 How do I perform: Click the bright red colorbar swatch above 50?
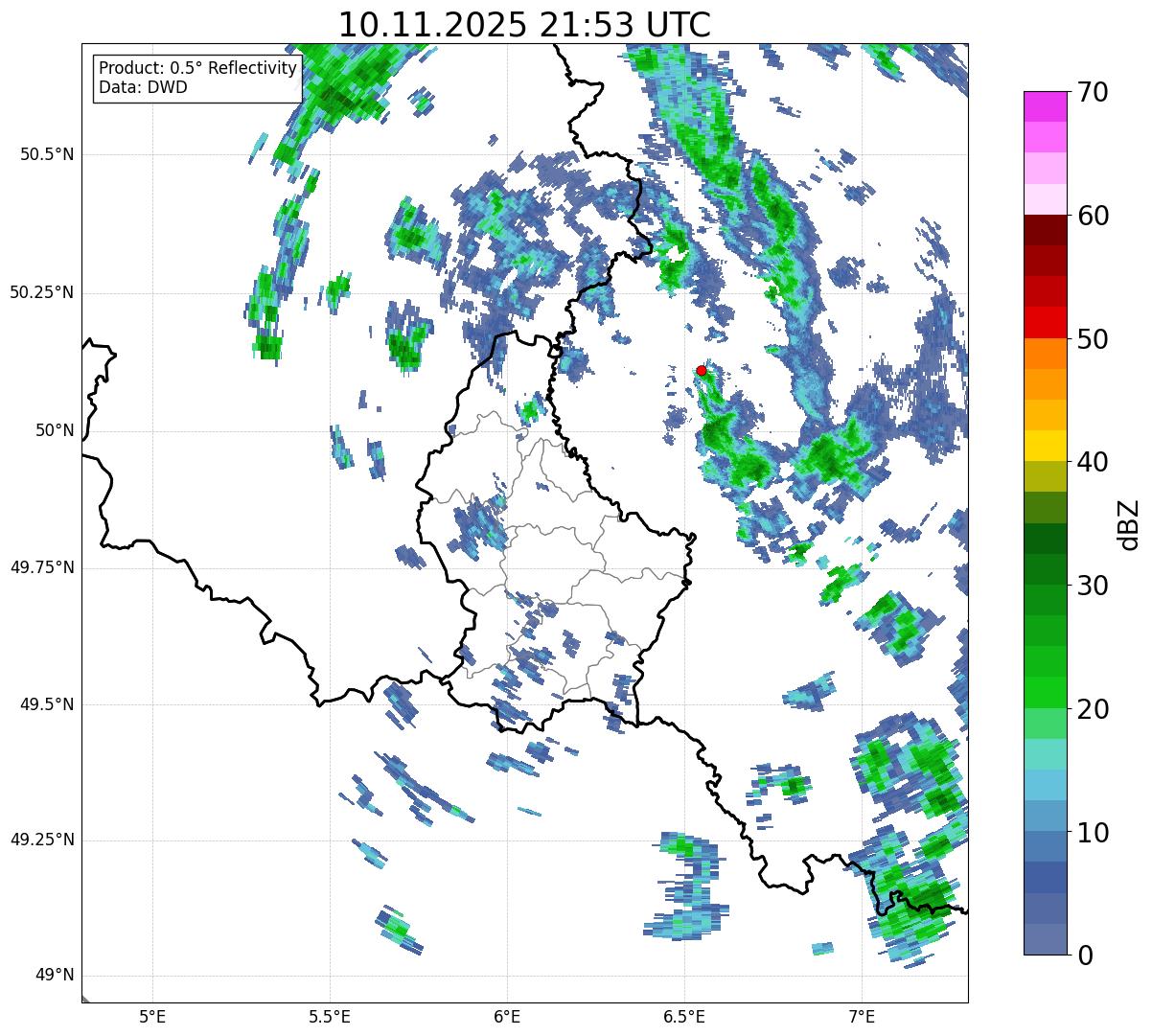pos(1045,322)
